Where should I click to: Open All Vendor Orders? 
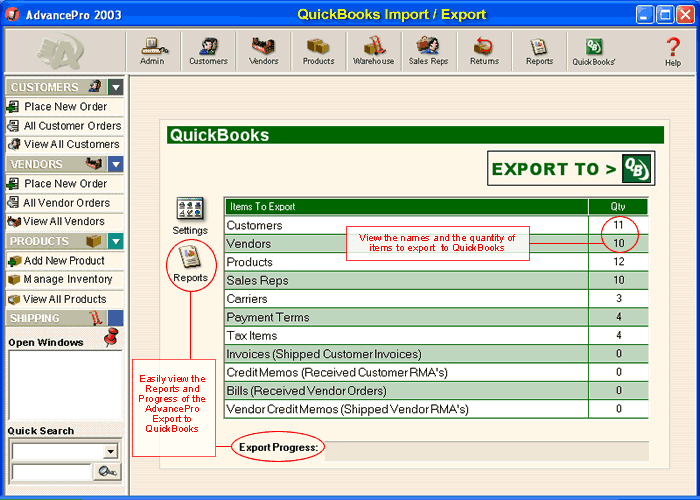tap(65, 203)
